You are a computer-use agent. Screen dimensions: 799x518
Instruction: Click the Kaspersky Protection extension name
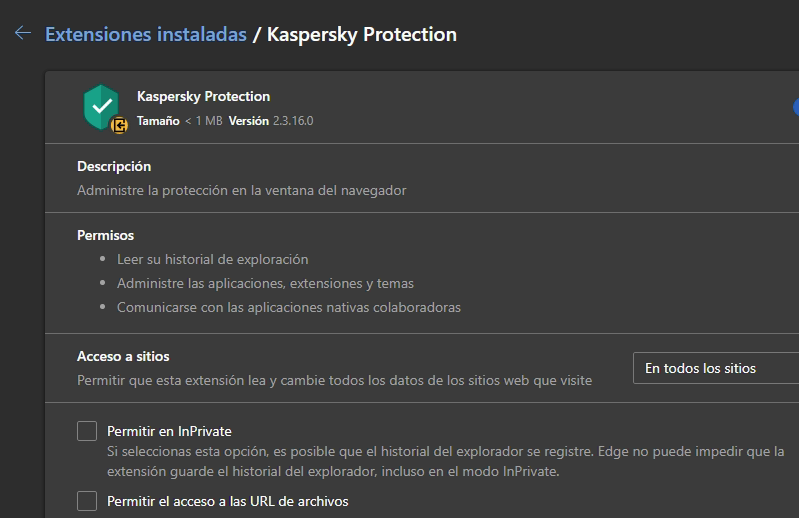pyautogui.click(x=203, y=96)
